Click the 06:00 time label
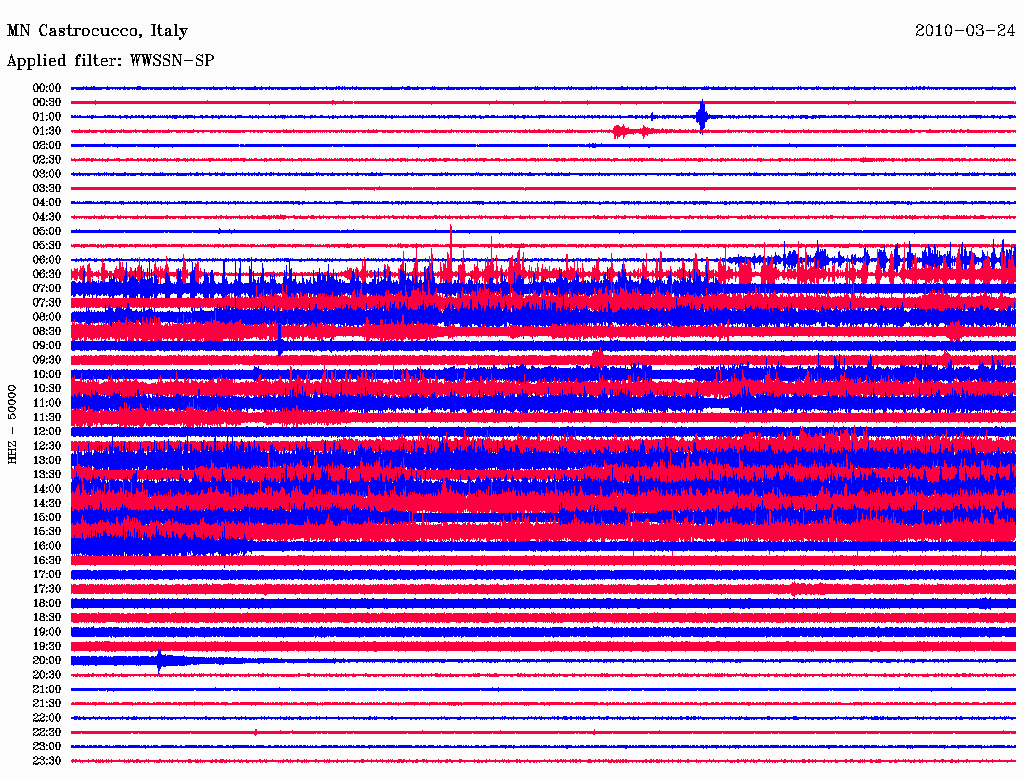The image size is (1024, 780). (x=47, y=260)
